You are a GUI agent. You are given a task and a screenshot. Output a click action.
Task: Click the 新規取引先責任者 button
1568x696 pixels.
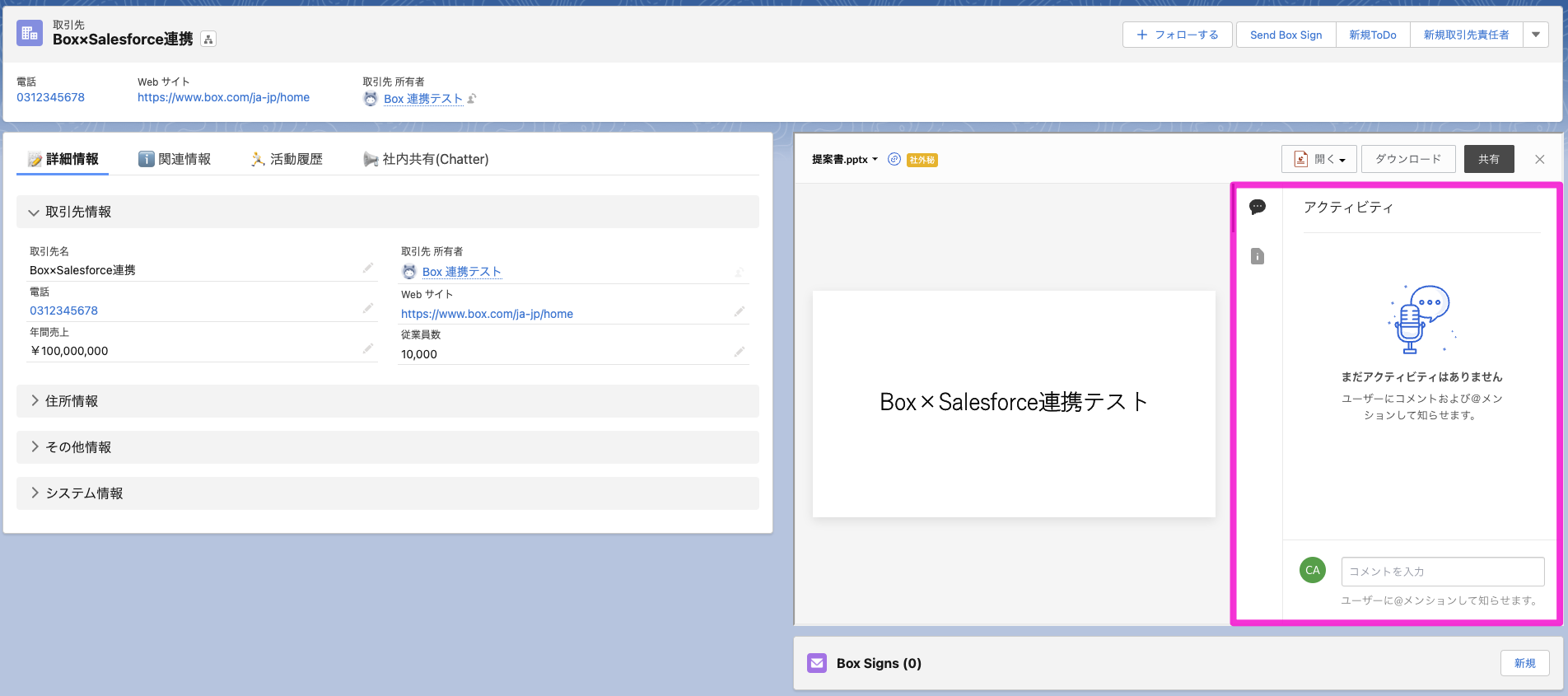1467,35
